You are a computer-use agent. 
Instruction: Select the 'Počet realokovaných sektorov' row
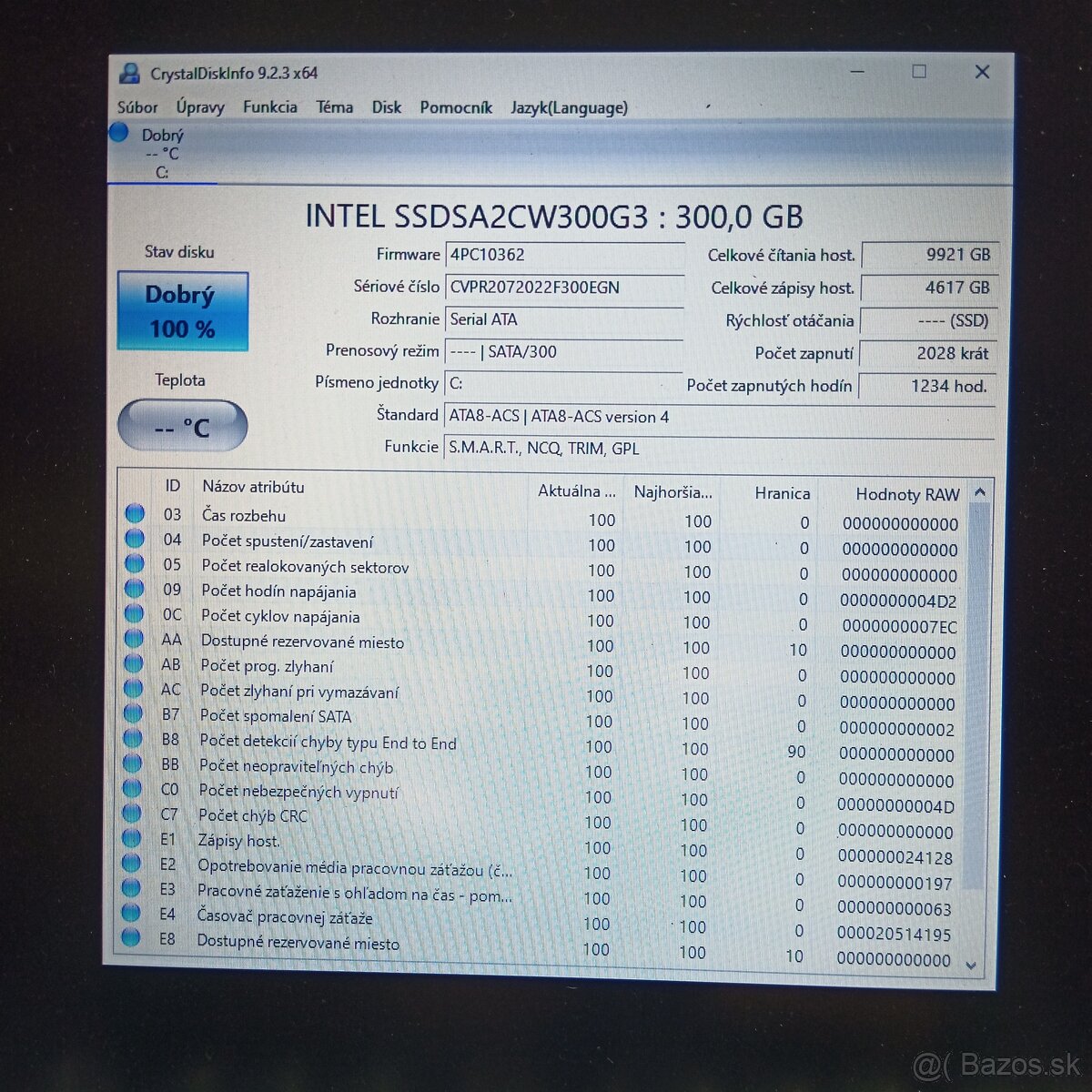tap(544, 569)
